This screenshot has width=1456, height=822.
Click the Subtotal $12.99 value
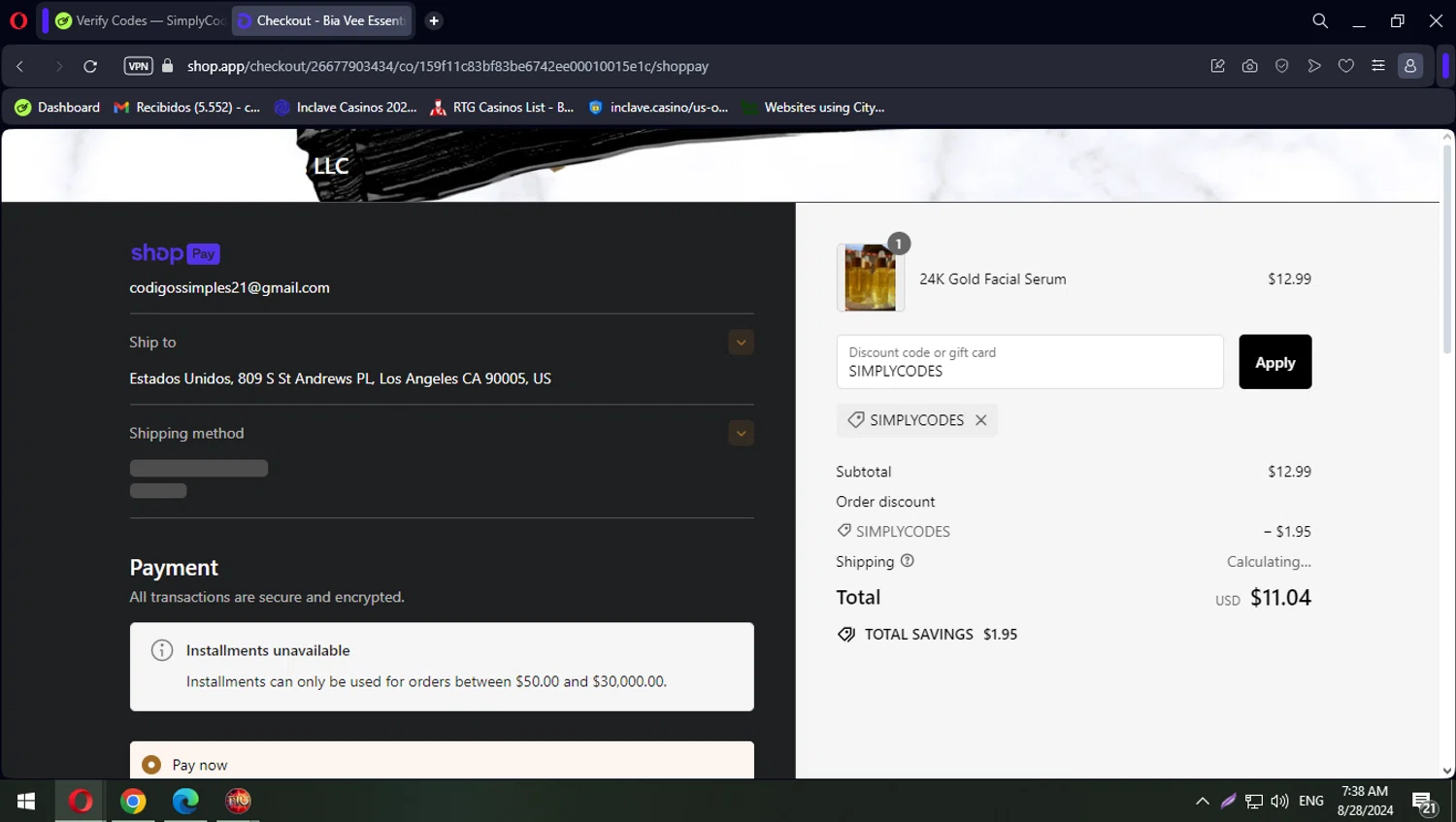(x=1290, y=472)
